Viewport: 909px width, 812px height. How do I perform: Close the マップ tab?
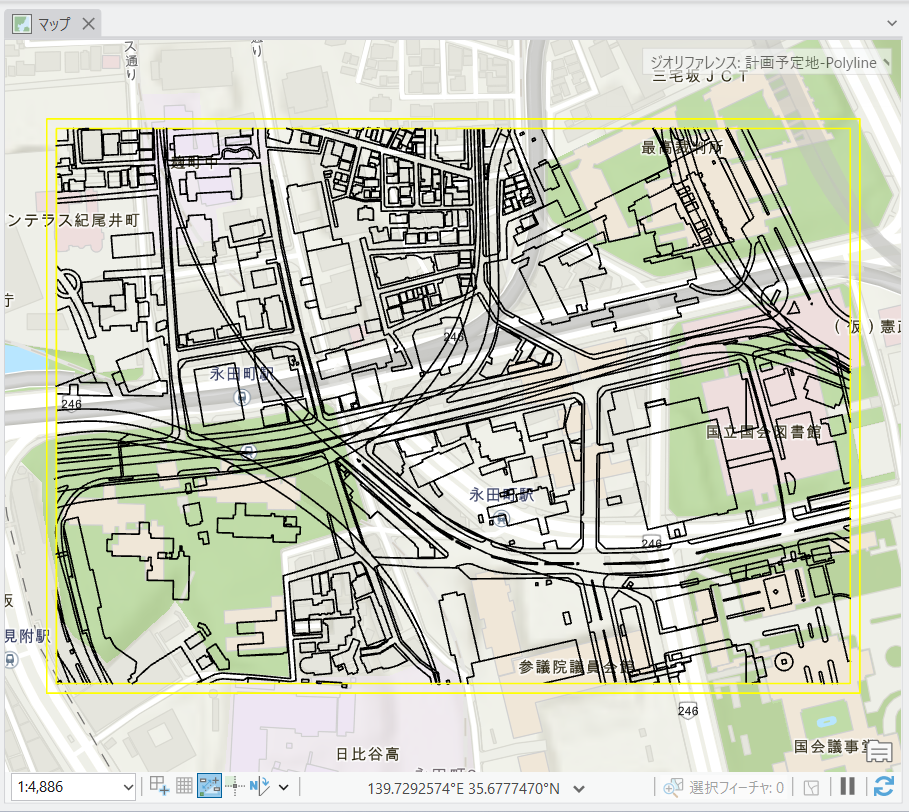click(88, 24)
